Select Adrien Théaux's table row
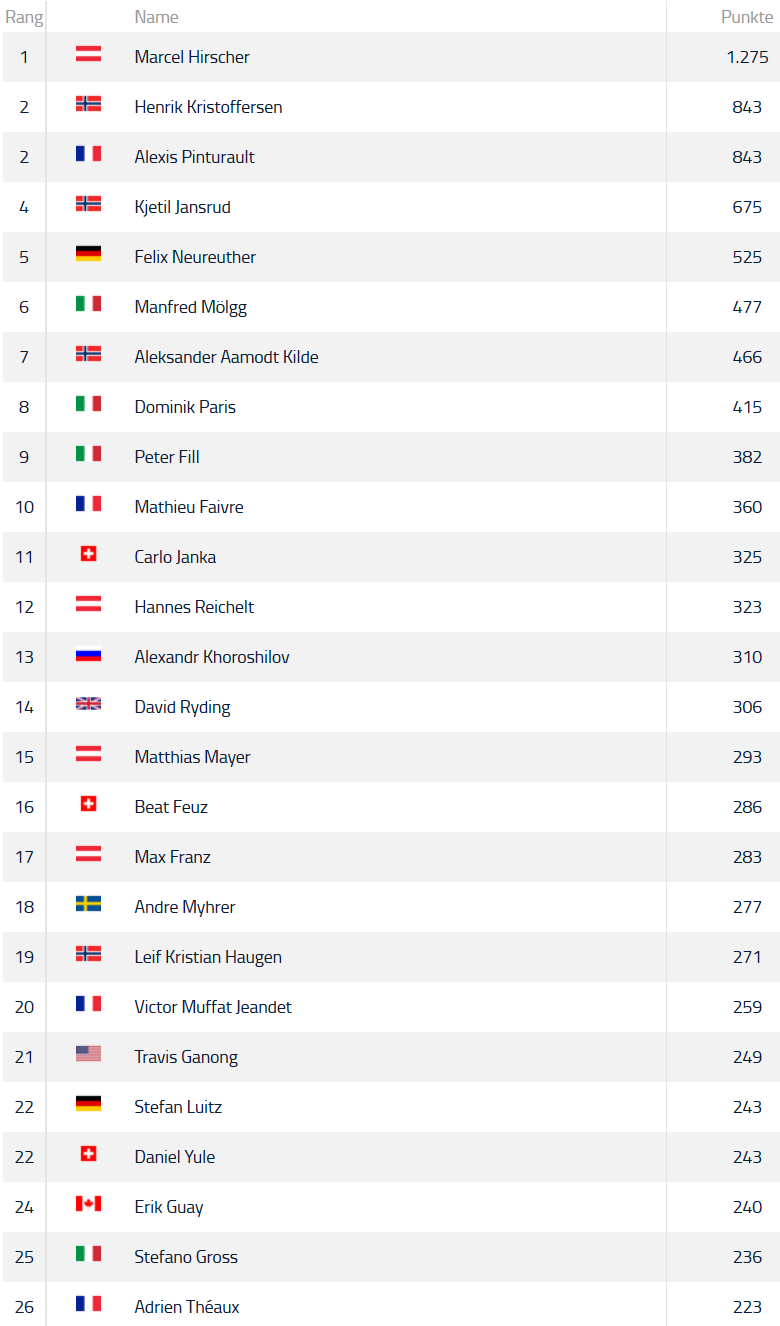 click(x=391, y=1304)
